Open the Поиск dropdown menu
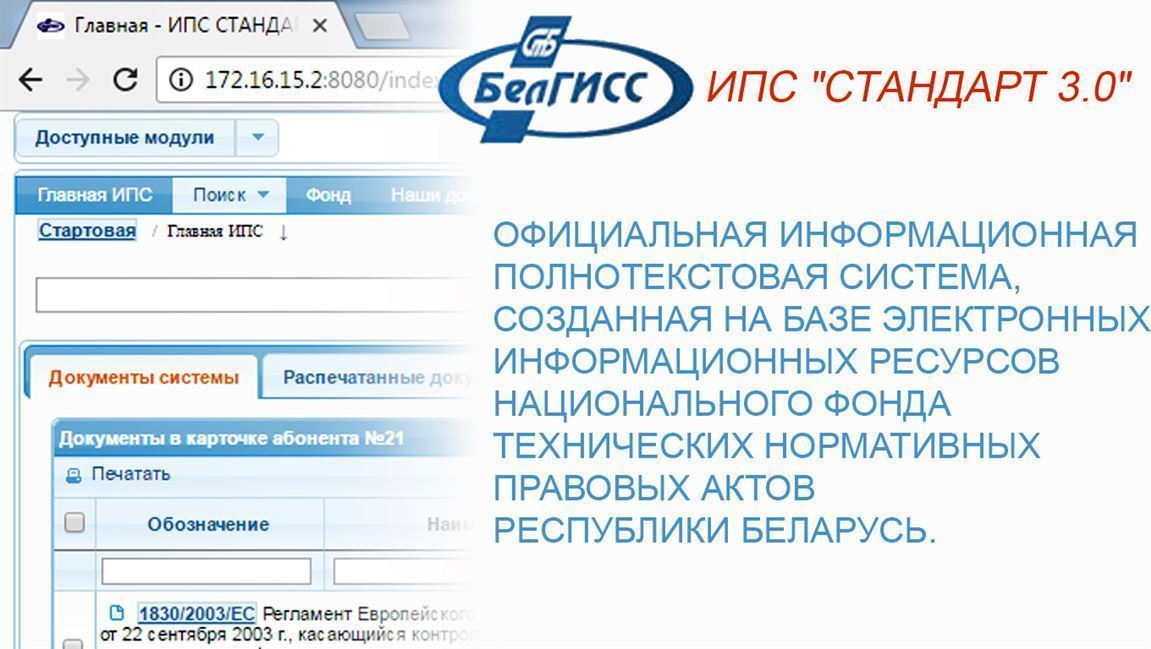Viewport: 1151px width, 649px height. click(230, 195)
